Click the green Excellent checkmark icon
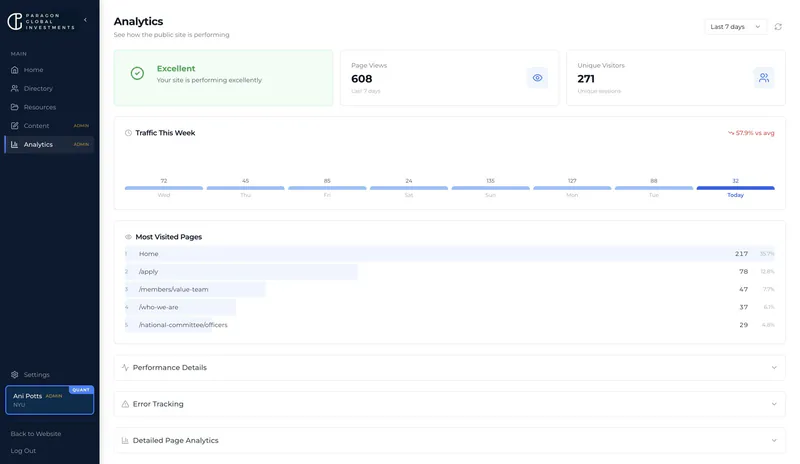The image size is (800, 464). [137, 74]
